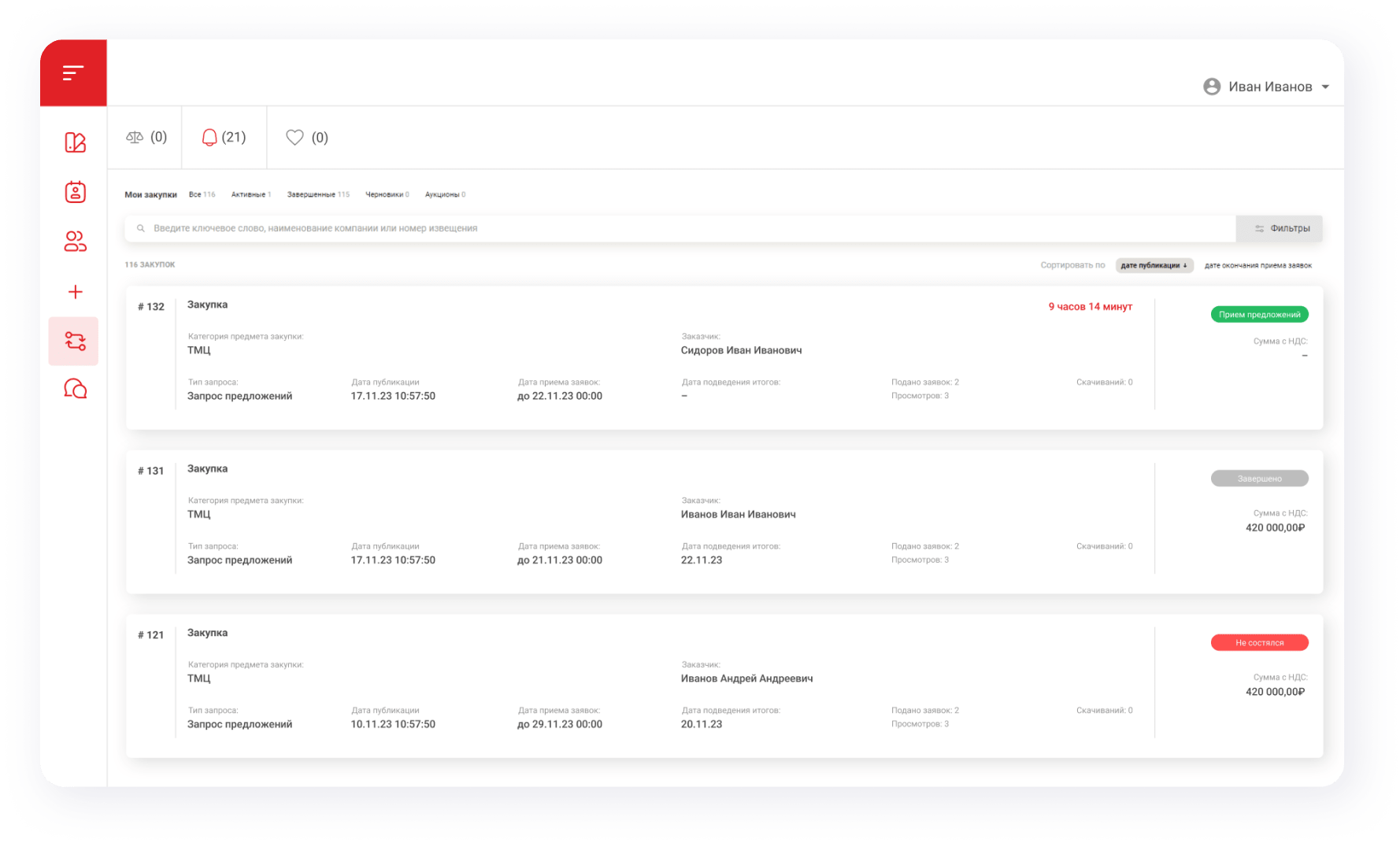The height and width of the screenshot is (843, 1400).
Task: Open the highlighted procurements sidebar icon
Action: click(x=74, y=341)
